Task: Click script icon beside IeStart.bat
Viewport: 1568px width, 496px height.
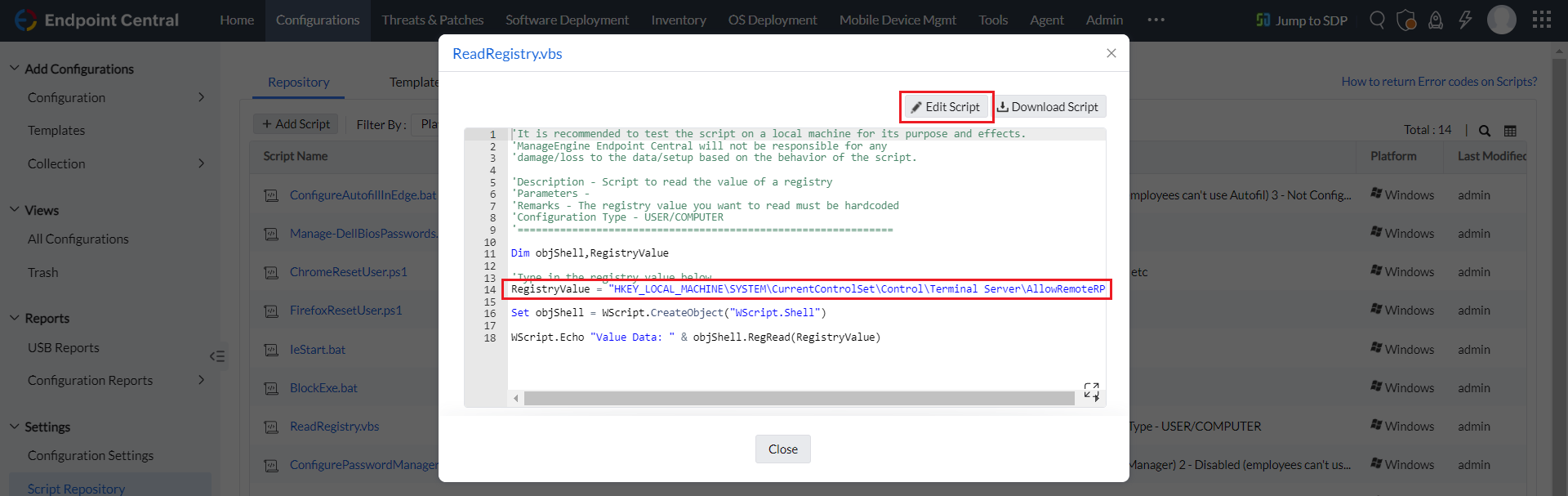Action: click(271, 350)
